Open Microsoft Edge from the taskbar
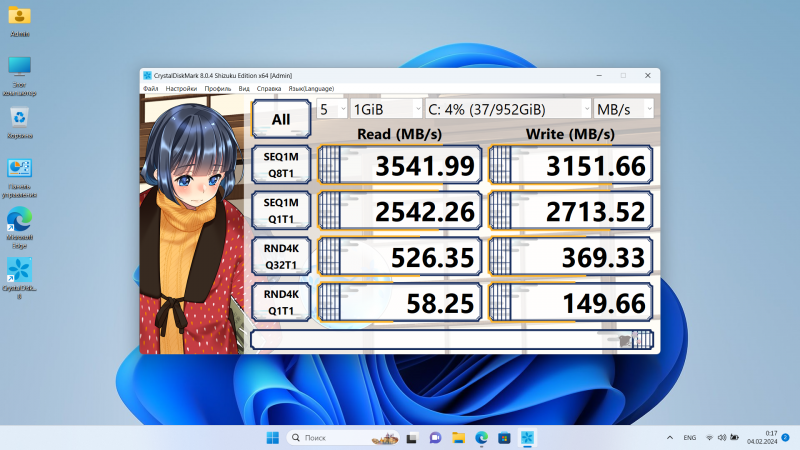Screen dimensions: 800x450 coord(481,438)
